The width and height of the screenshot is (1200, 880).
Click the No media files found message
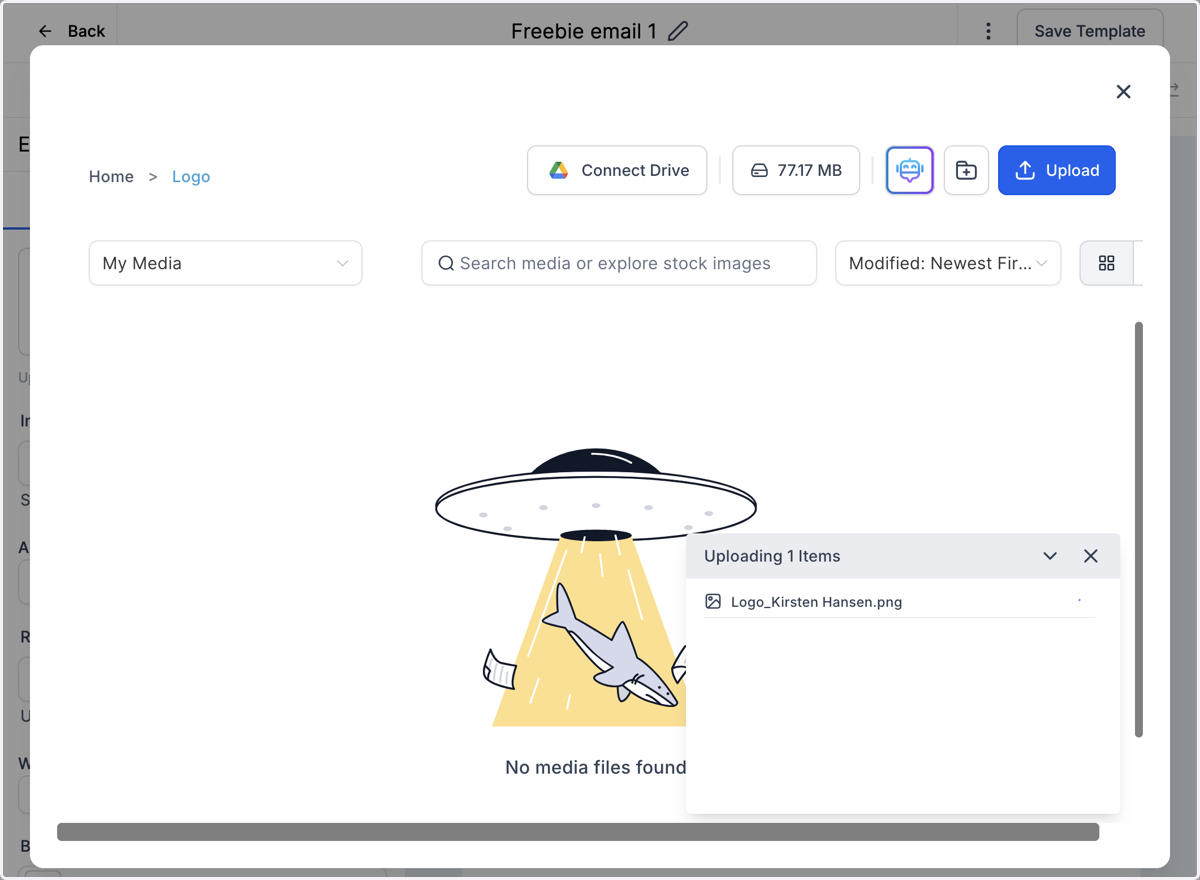pyautogui.click(x=596, y=767)
